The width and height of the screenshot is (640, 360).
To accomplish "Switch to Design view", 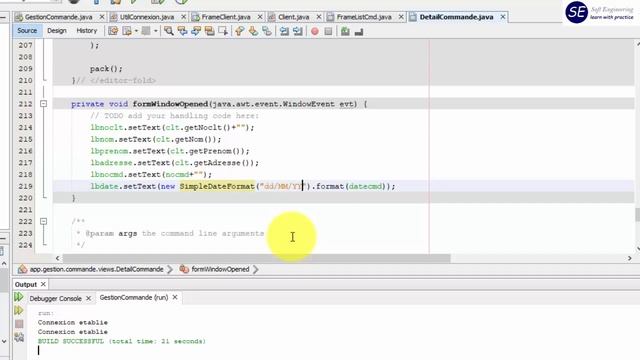I will [57, 31].
